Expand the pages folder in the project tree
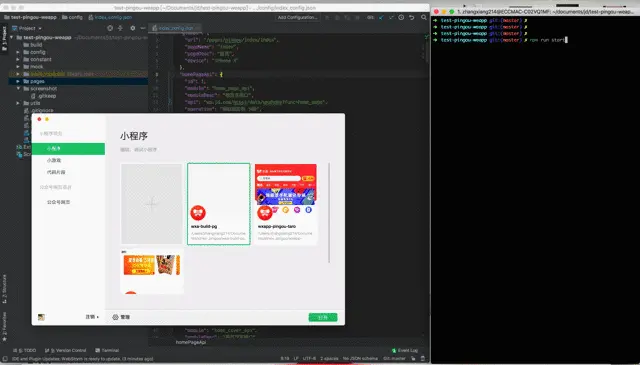The width and height of the screenshot is (640, 365). [18, 81]
